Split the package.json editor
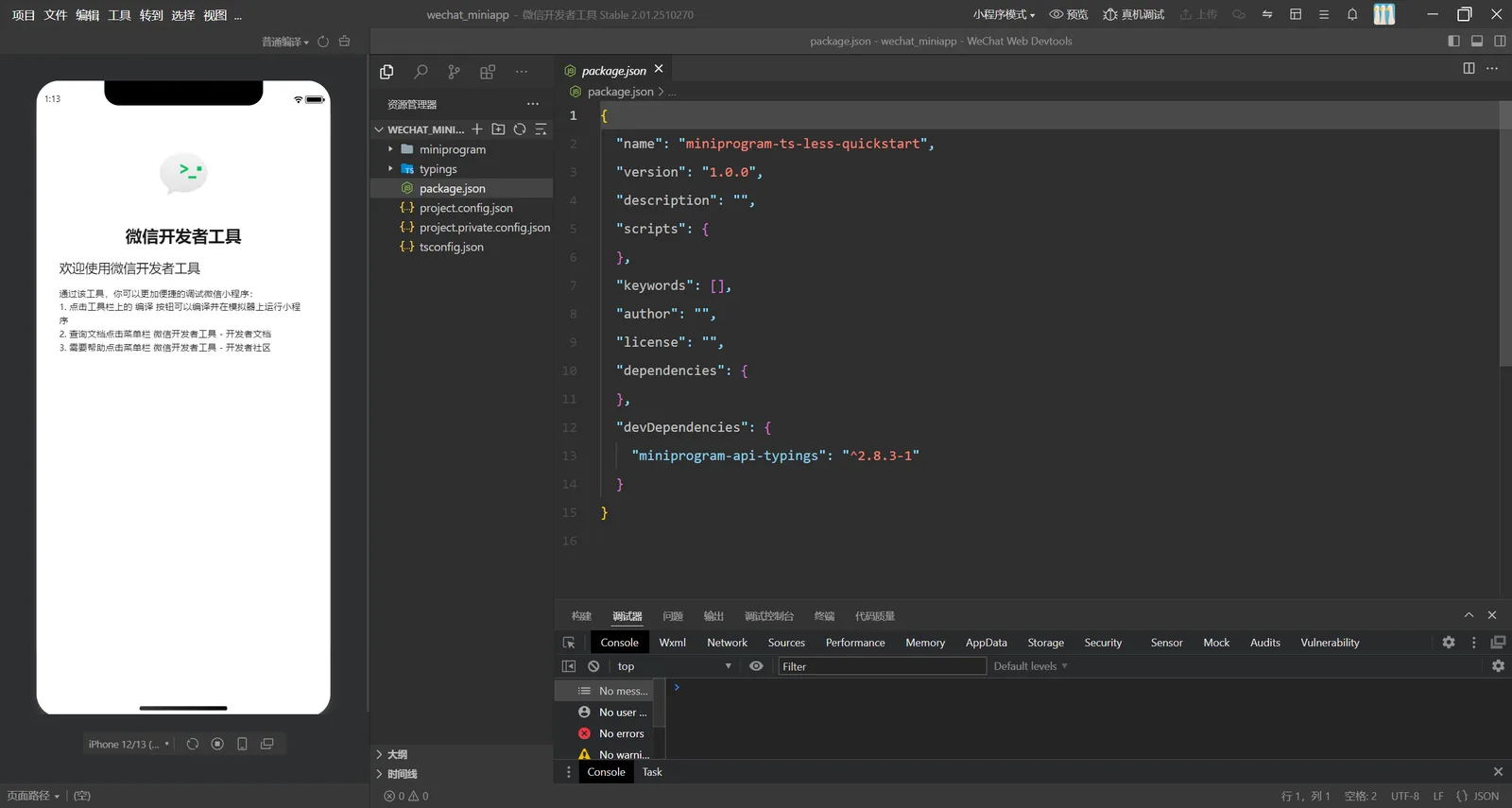 point(1469,68)
